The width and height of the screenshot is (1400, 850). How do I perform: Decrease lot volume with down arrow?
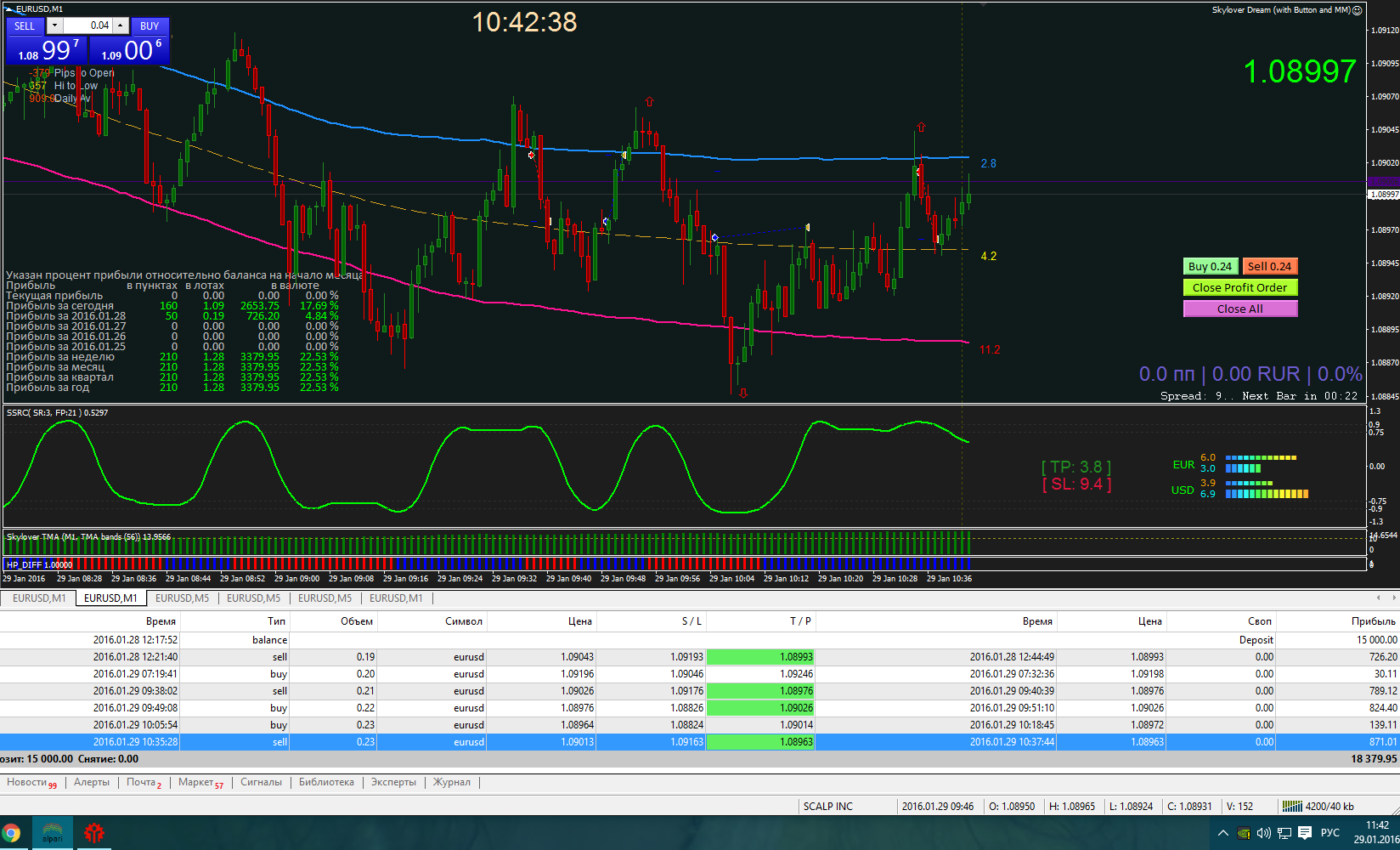point(54,26)
